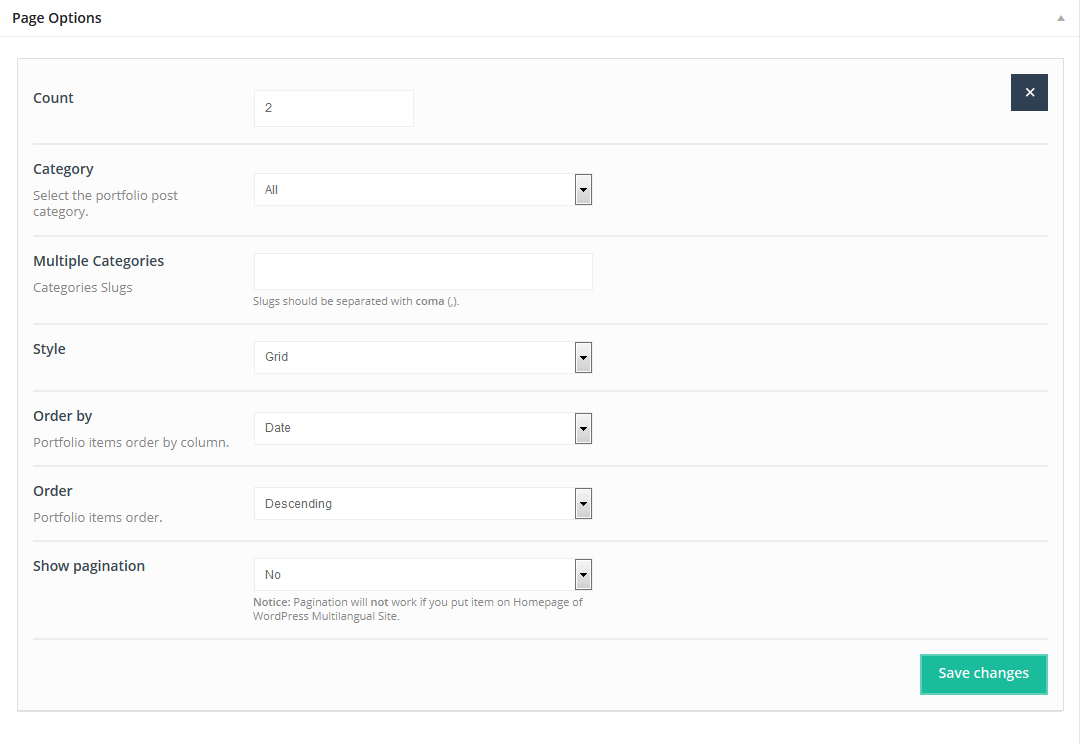Select the Multiple Categories label text
1080x744 pixels.
[98, 261]
